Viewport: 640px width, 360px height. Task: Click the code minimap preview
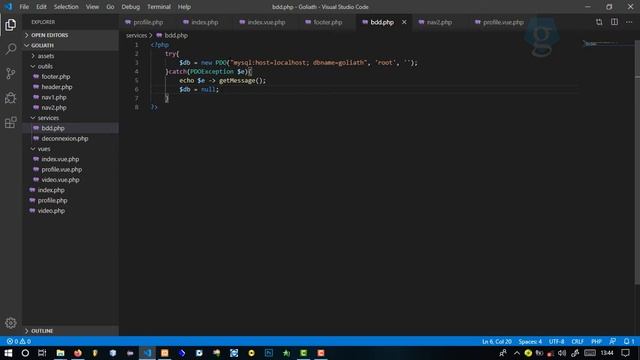click(x=607, y=43)
